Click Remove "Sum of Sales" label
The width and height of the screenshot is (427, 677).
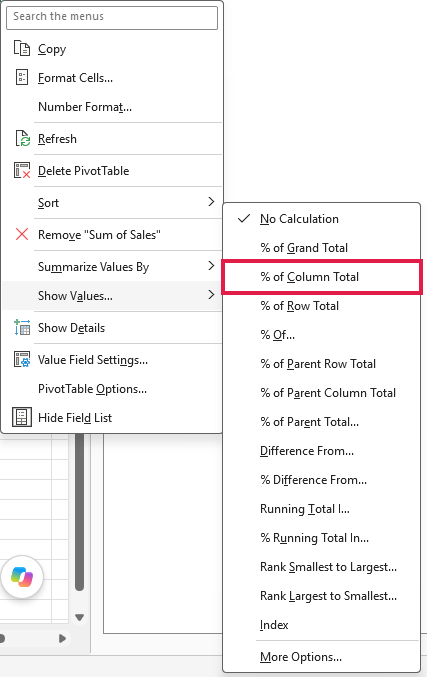coord(99,235)
